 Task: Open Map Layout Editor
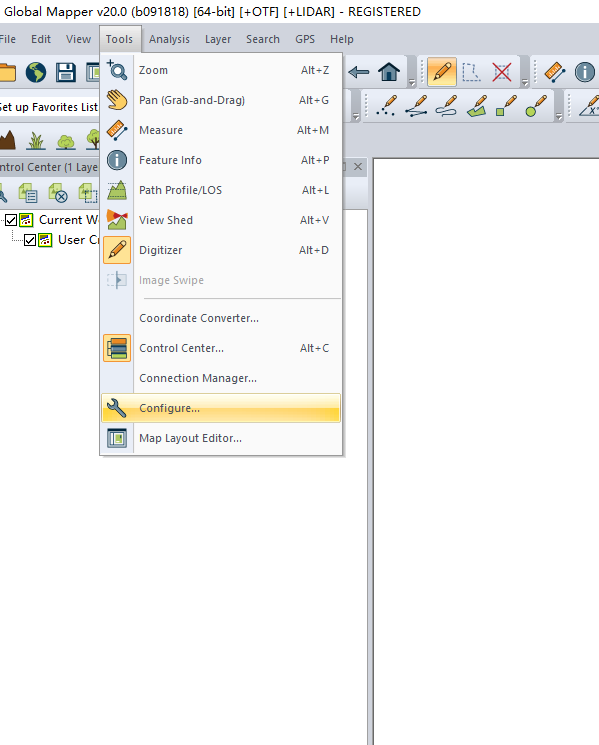point(221,438)
